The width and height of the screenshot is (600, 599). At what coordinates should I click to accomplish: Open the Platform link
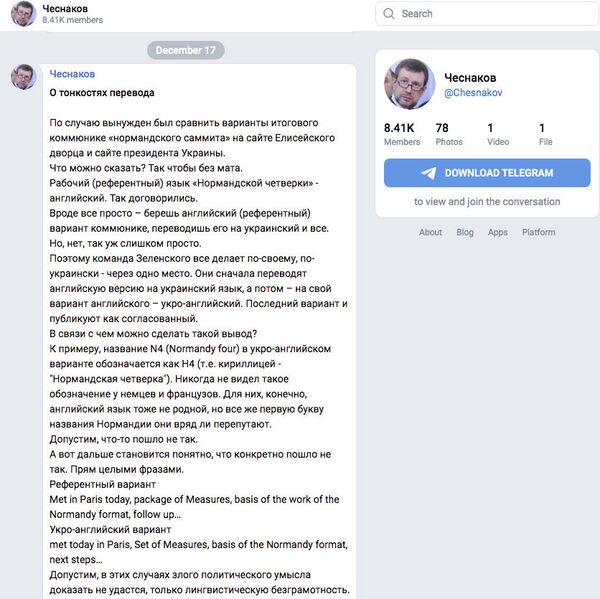coord(538,232)
